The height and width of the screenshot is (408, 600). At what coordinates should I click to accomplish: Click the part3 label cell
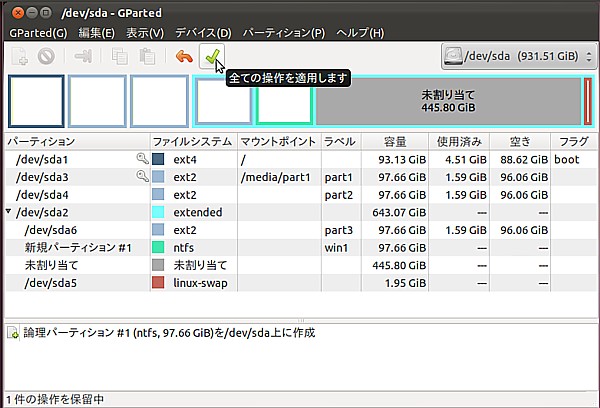(x=339, y=230)
